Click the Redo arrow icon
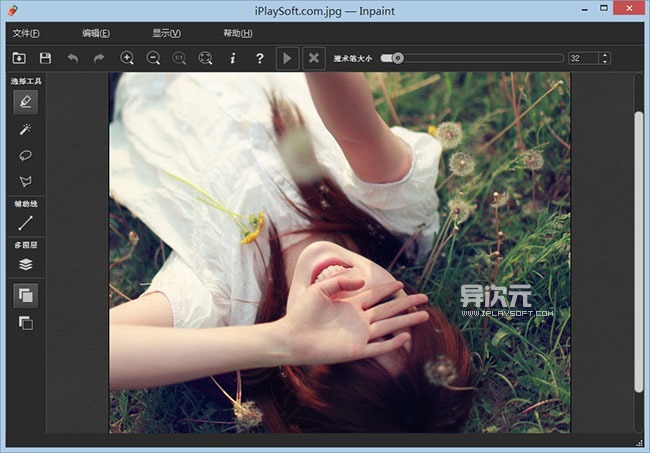Screen dimensions: 650x453 (x=99, y=59)
